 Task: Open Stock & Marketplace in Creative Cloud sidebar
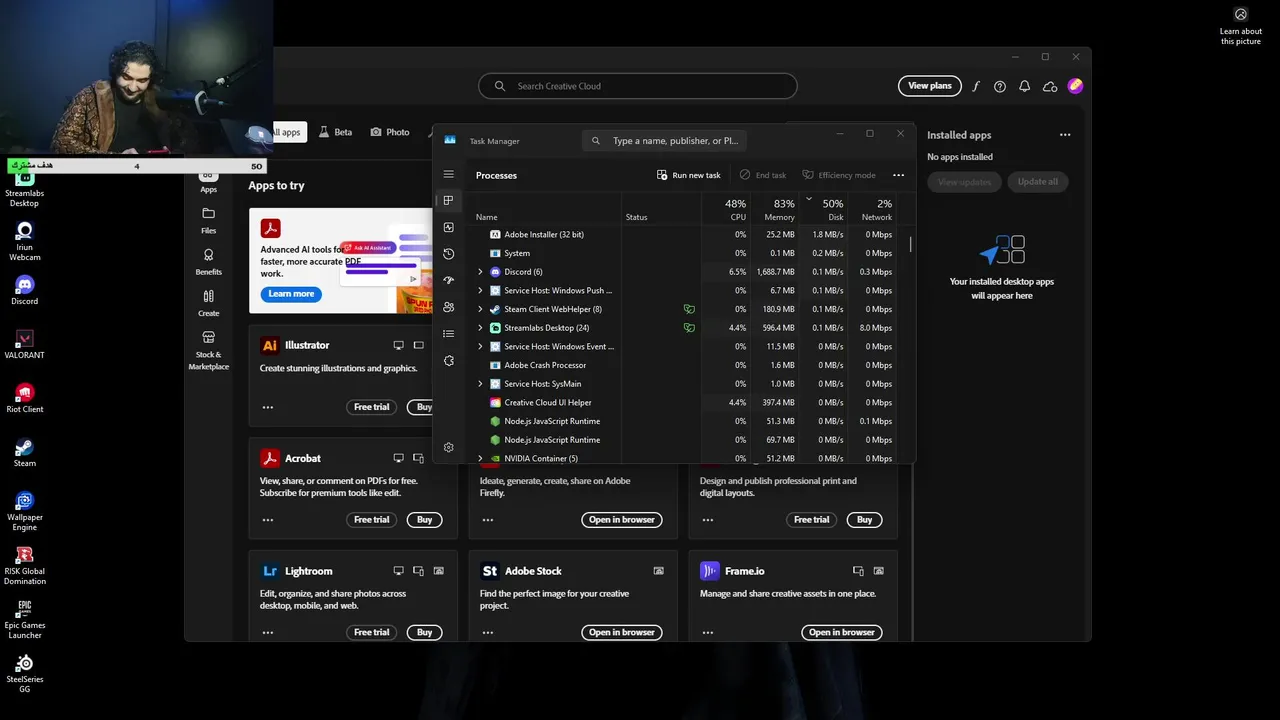(208, 350)
